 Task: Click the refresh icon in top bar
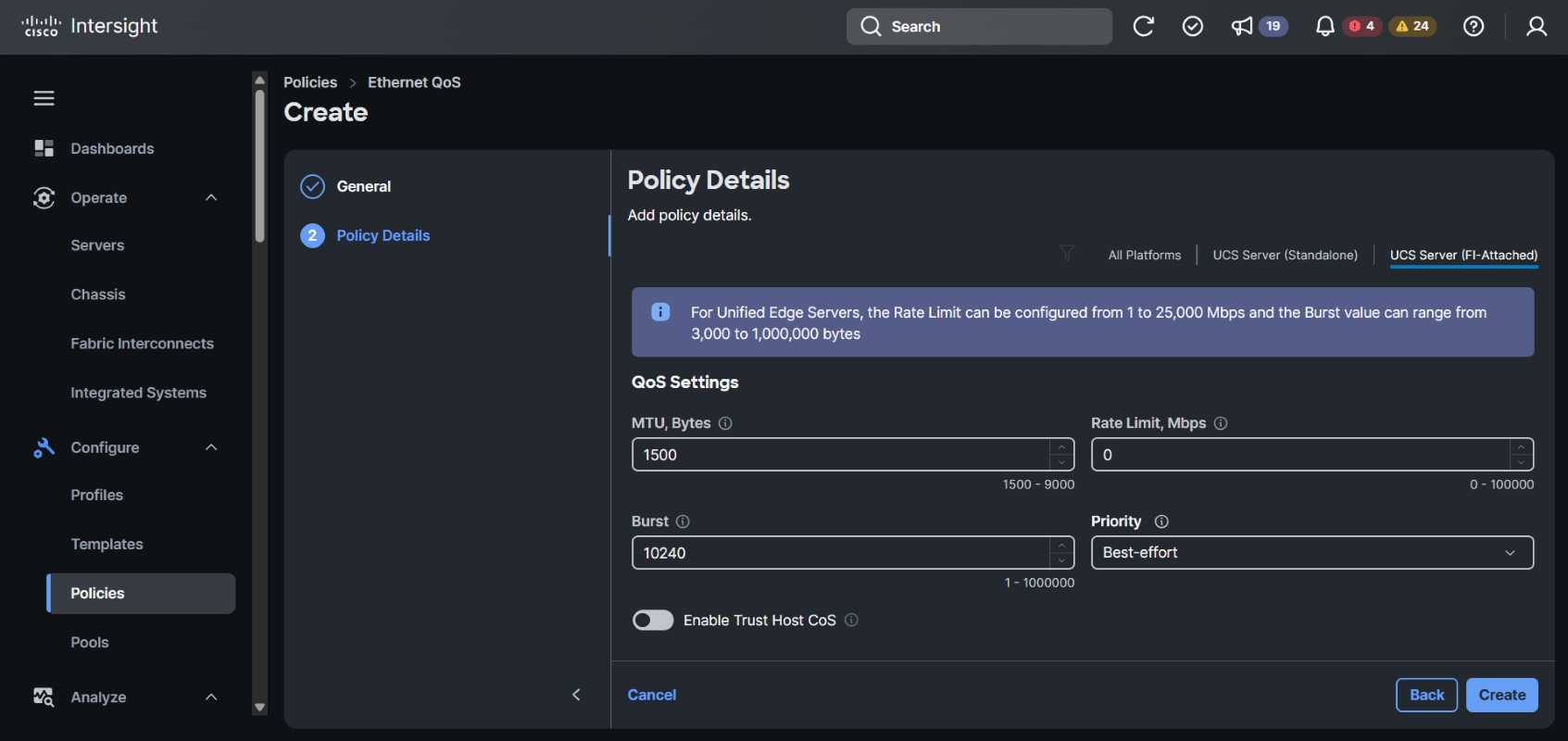tap(1143, 27)
